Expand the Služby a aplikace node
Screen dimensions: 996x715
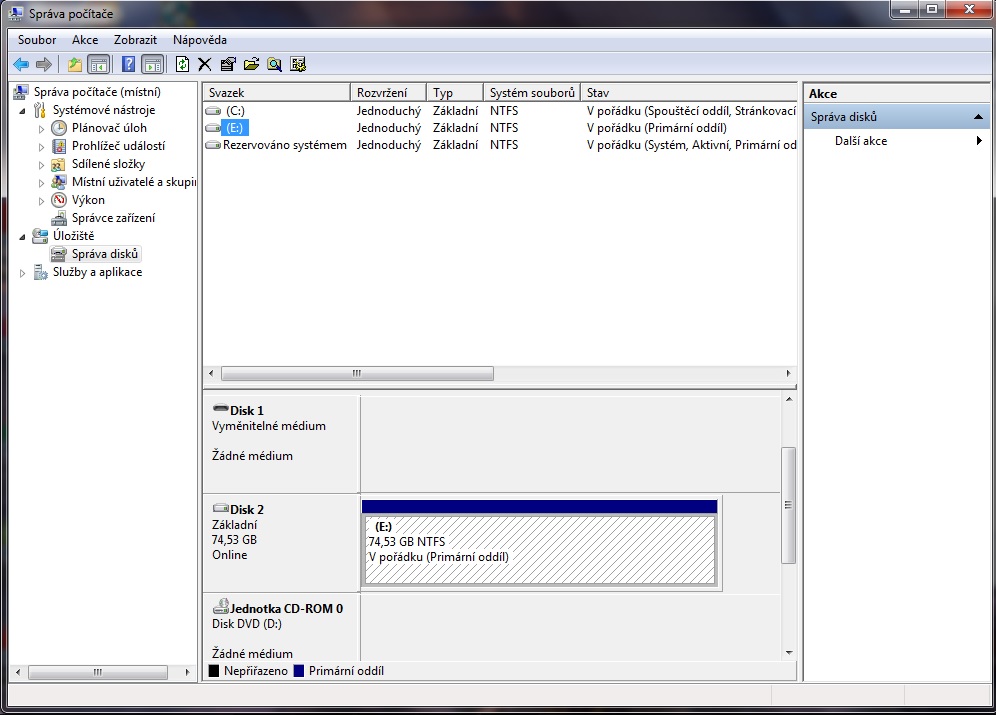(23, 273)
